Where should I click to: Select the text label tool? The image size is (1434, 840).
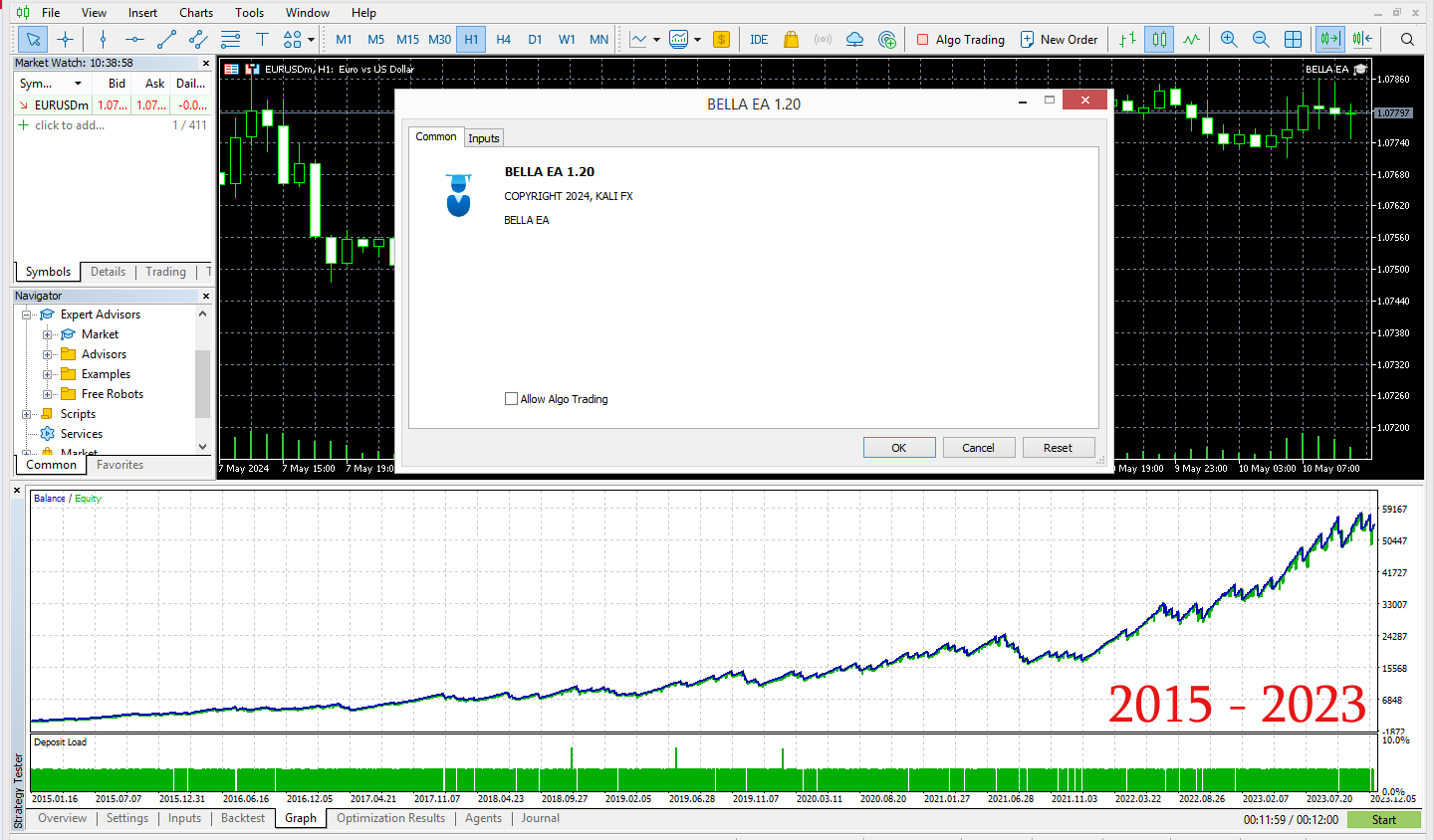click(262, 40)
